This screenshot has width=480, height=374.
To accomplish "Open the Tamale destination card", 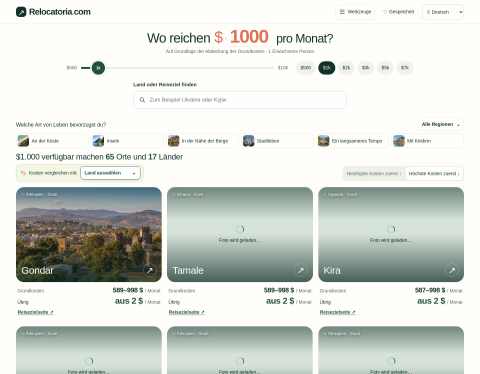I will (x=240, y=234).
